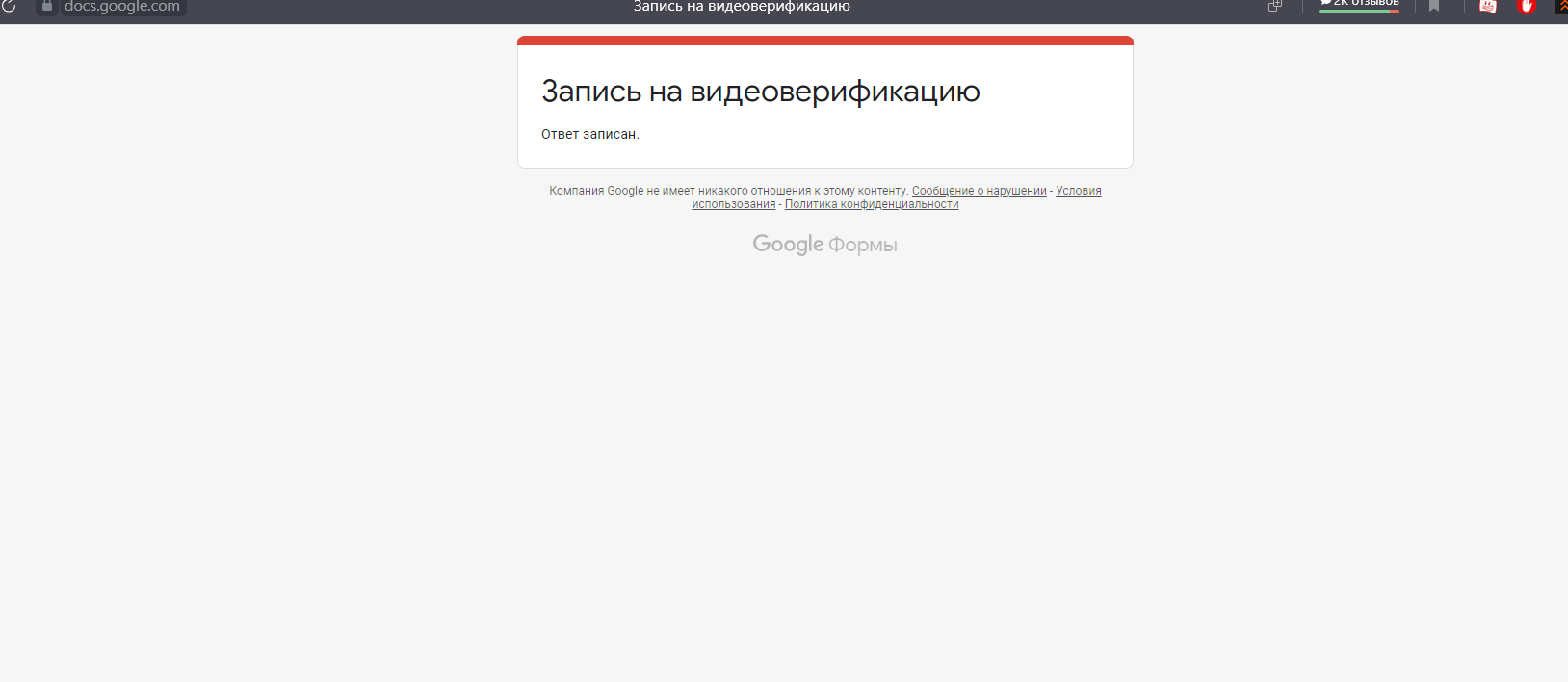Click the overlapping squares plus icon
The width and height of the screenshot is (1568, 682).
pyautogui.click(x=1274, y=6)
